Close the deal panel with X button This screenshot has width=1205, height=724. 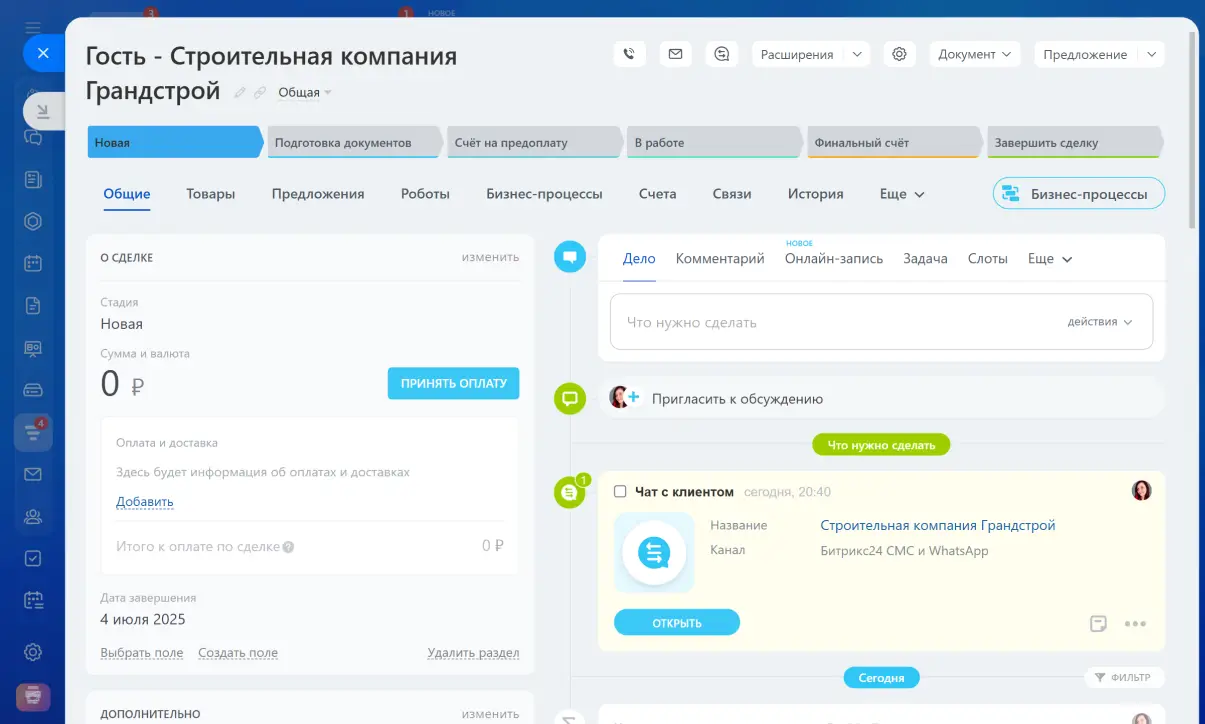pos(43,53)
